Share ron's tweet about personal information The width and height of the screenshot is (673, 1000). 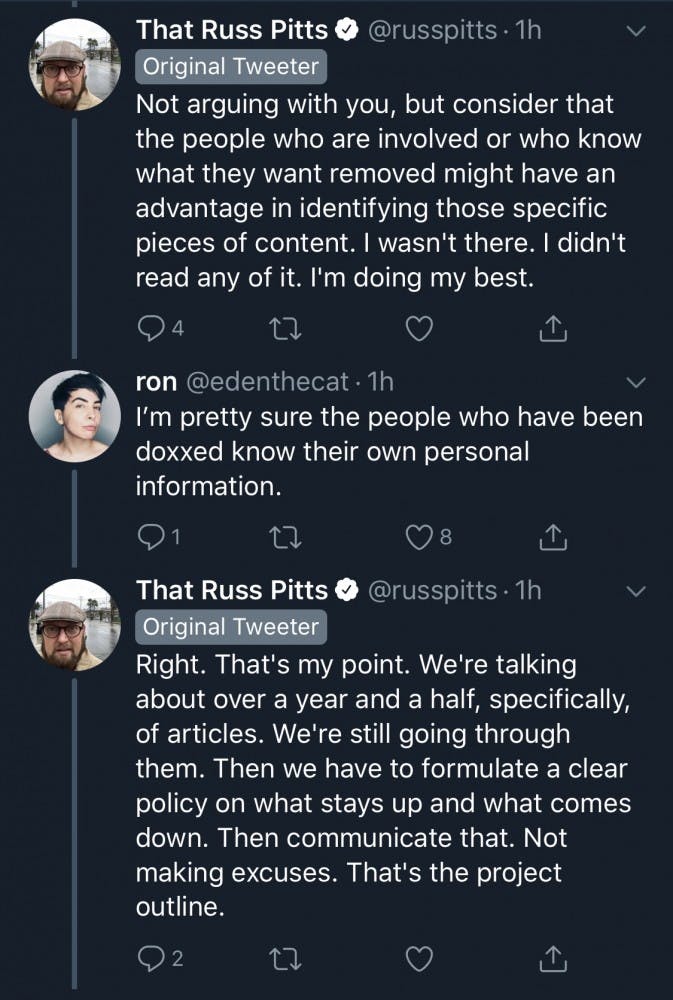click(x=553, y=538)
